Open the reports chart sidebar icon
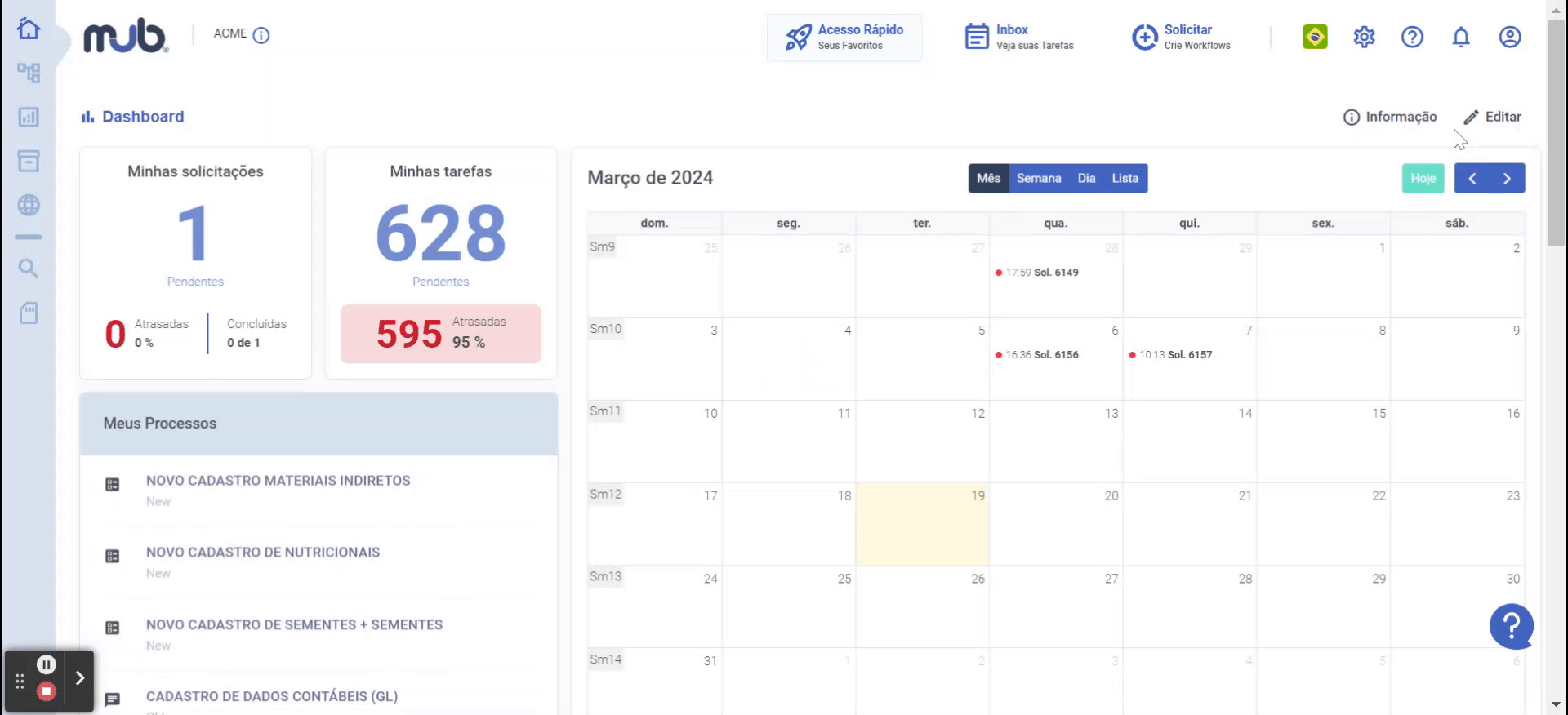 click(29, 117)
